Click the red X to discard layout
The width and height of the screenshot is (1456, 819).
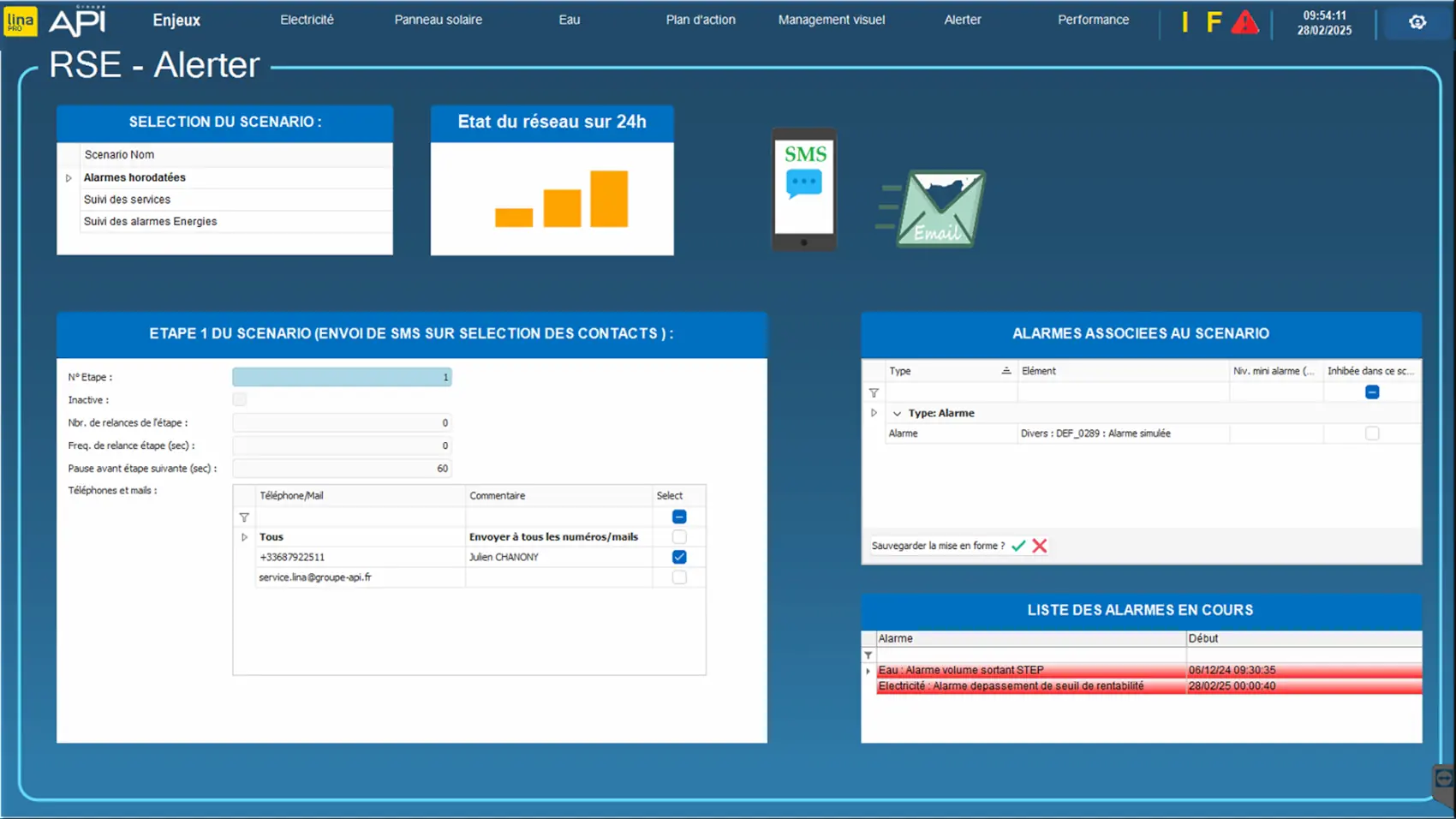[x=1040, y=546]
